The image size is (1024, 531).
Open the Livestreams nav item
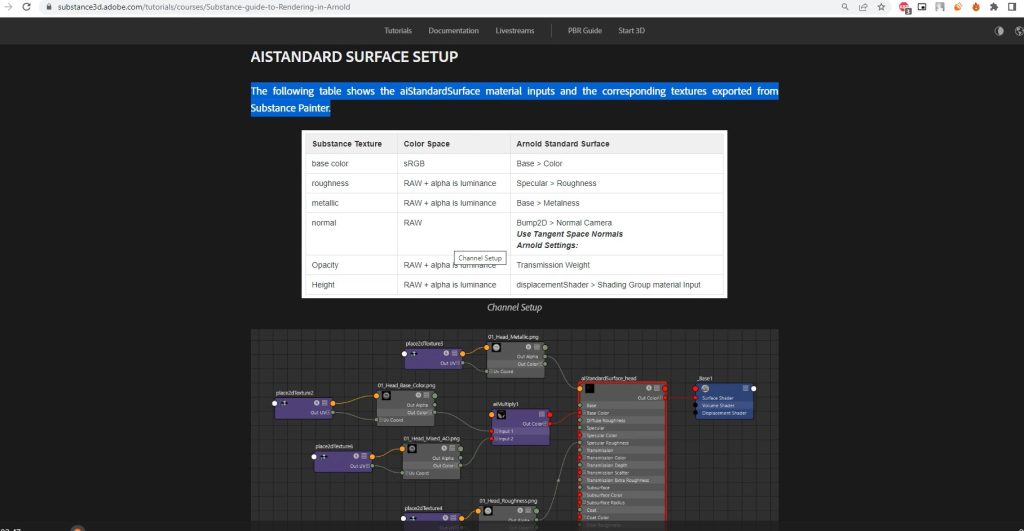point(515,31)
